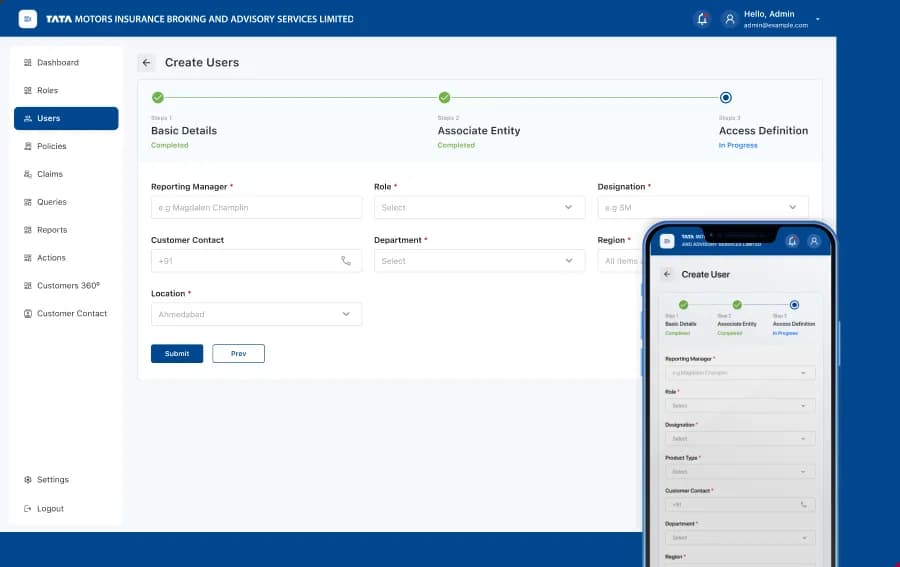The width and height of the screenshot is (900, 567).
Task: Tap the user avatar on the phone mockup
Action: (x=814, y=241)
